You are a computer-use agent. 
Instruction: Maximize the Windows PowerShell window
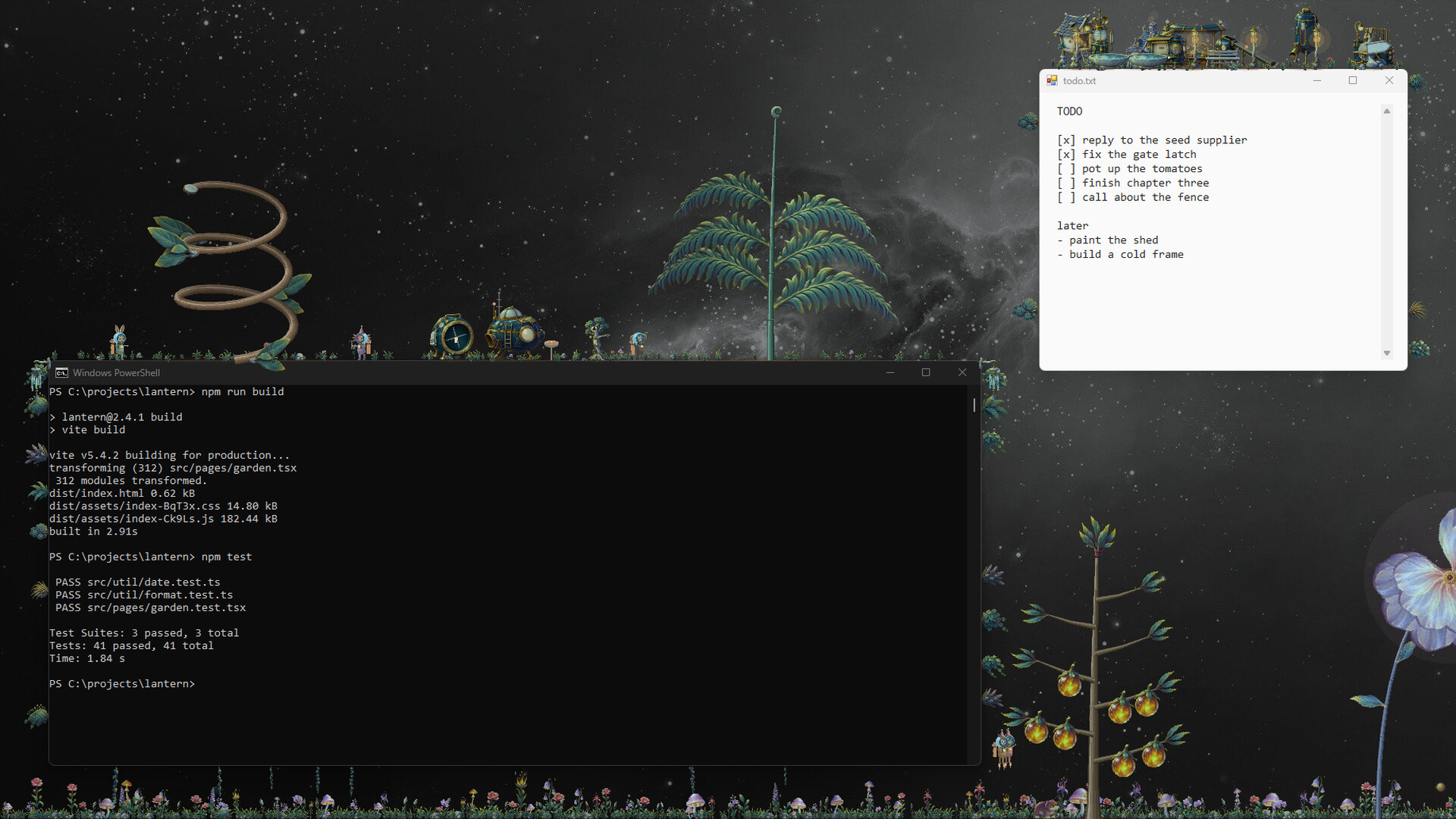tap(926, 372)
